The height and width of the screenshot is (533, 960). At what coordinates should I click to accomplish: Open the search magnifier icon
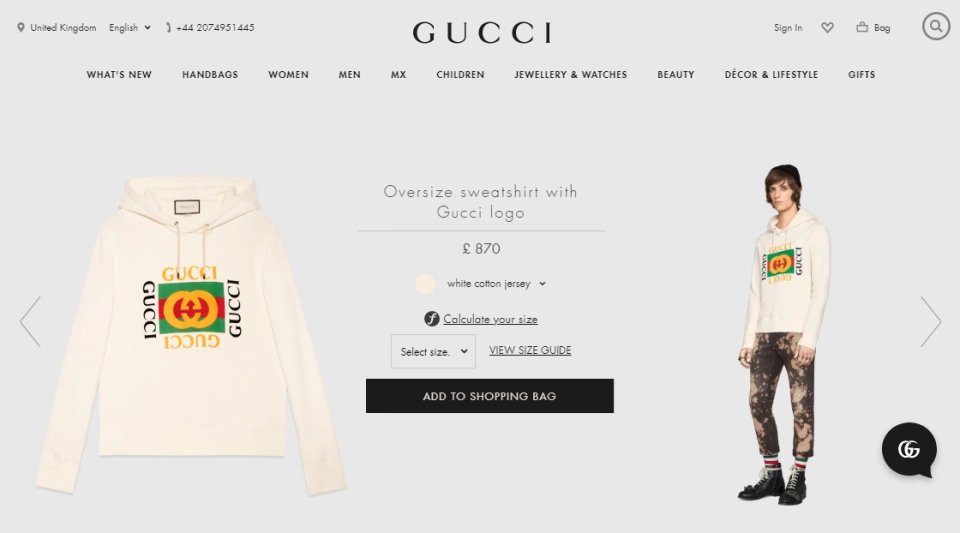point(936,26)
